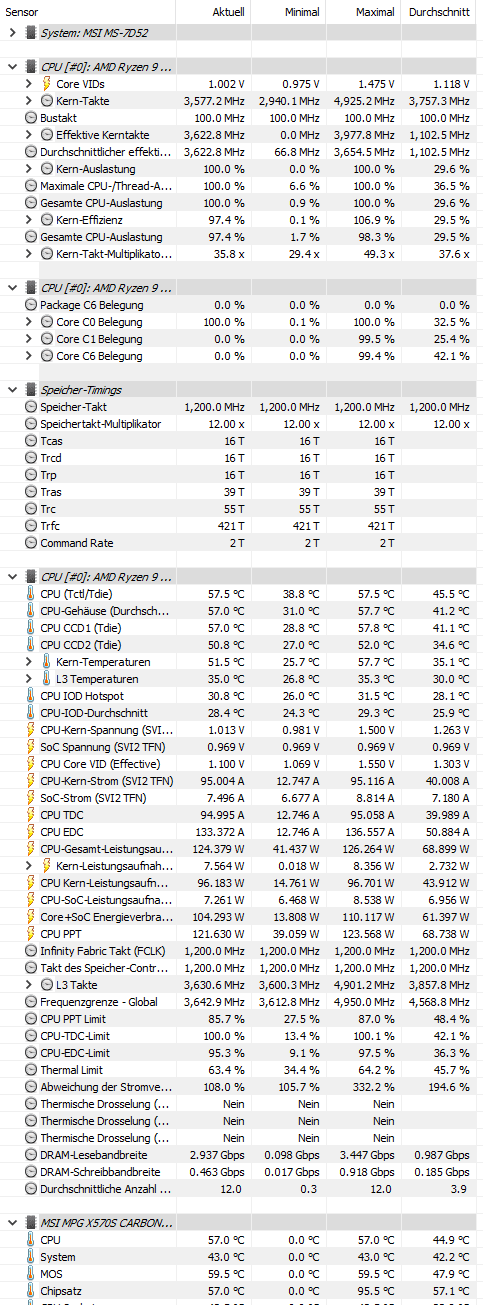This screenshot has height=1305, width=483.
Task: Click the thermometer icon for CPU IOD Hotspot
Action: coord(30,696)
